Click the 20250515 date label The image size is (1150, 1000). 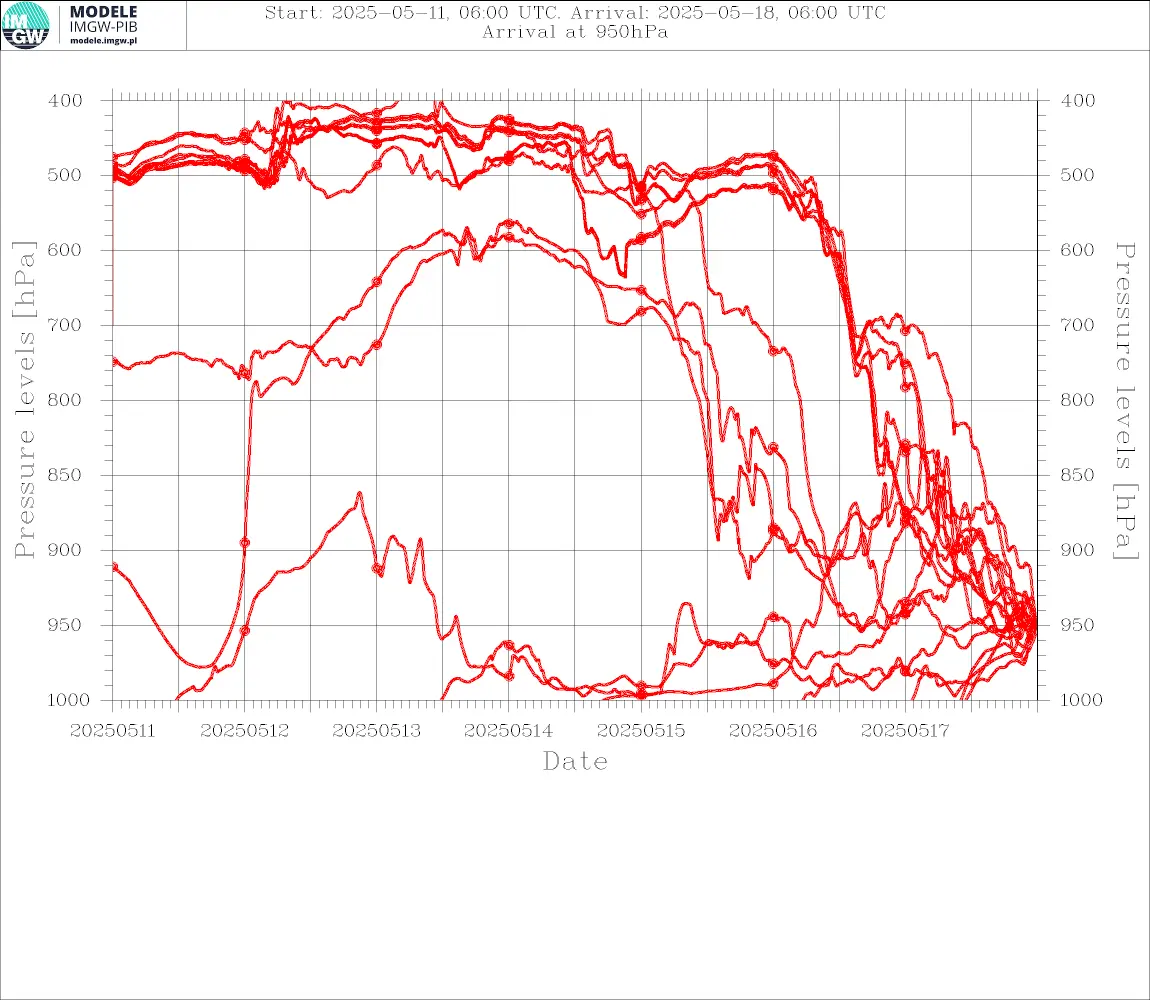pos(641,731)
